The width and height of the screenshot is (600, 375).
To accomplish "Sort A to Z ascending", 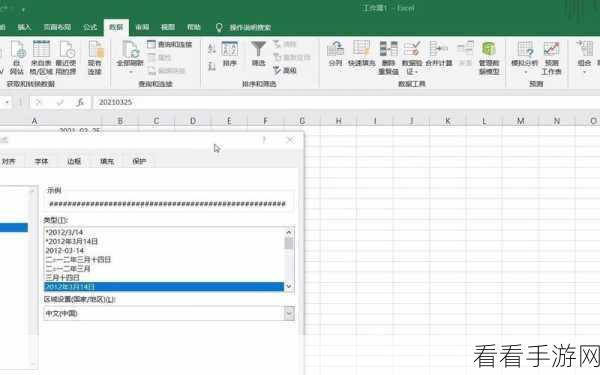I will click(x=212, y=49).
